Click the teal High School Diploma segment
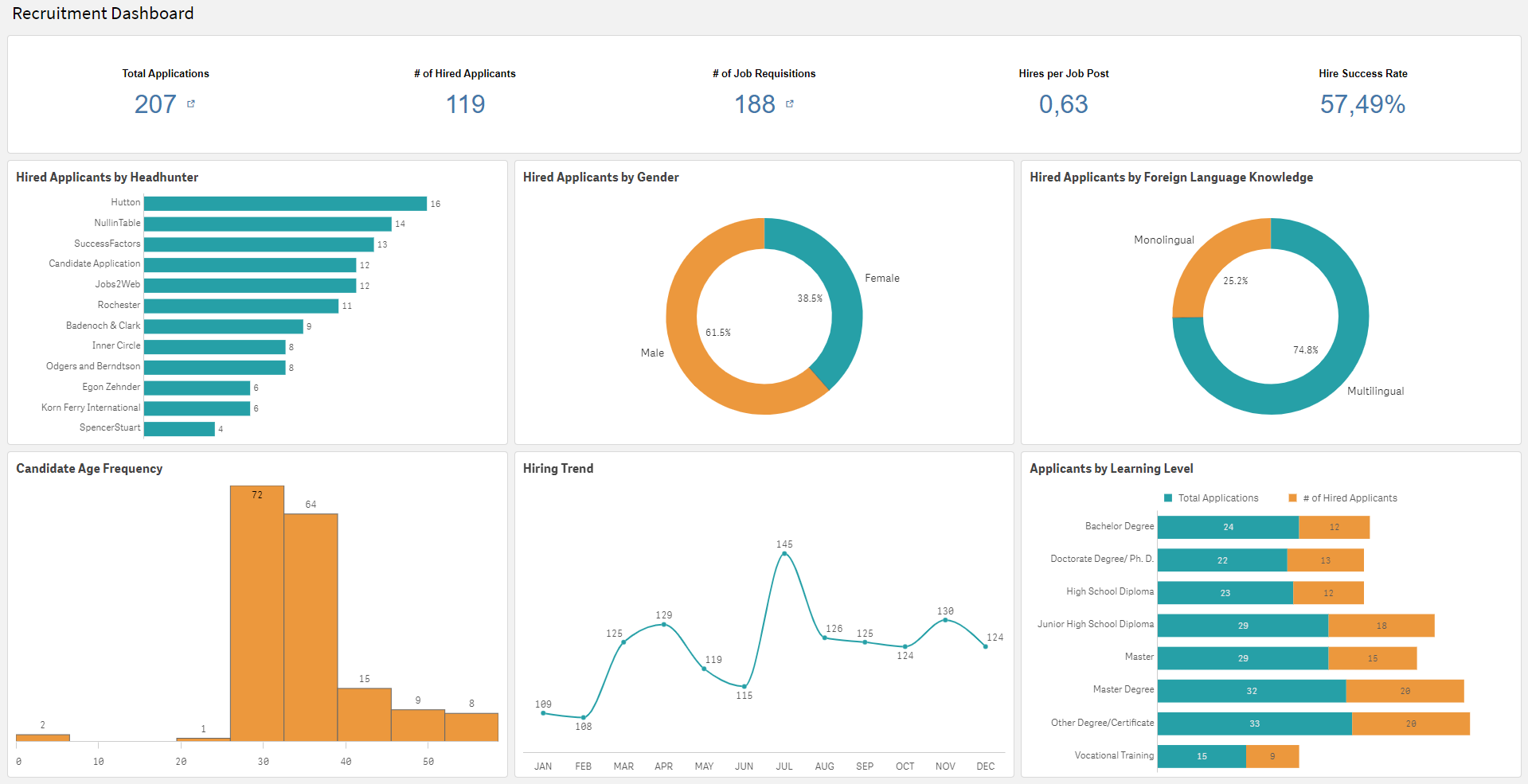This screenshot has height=784, width=1528. [1225, 593]
